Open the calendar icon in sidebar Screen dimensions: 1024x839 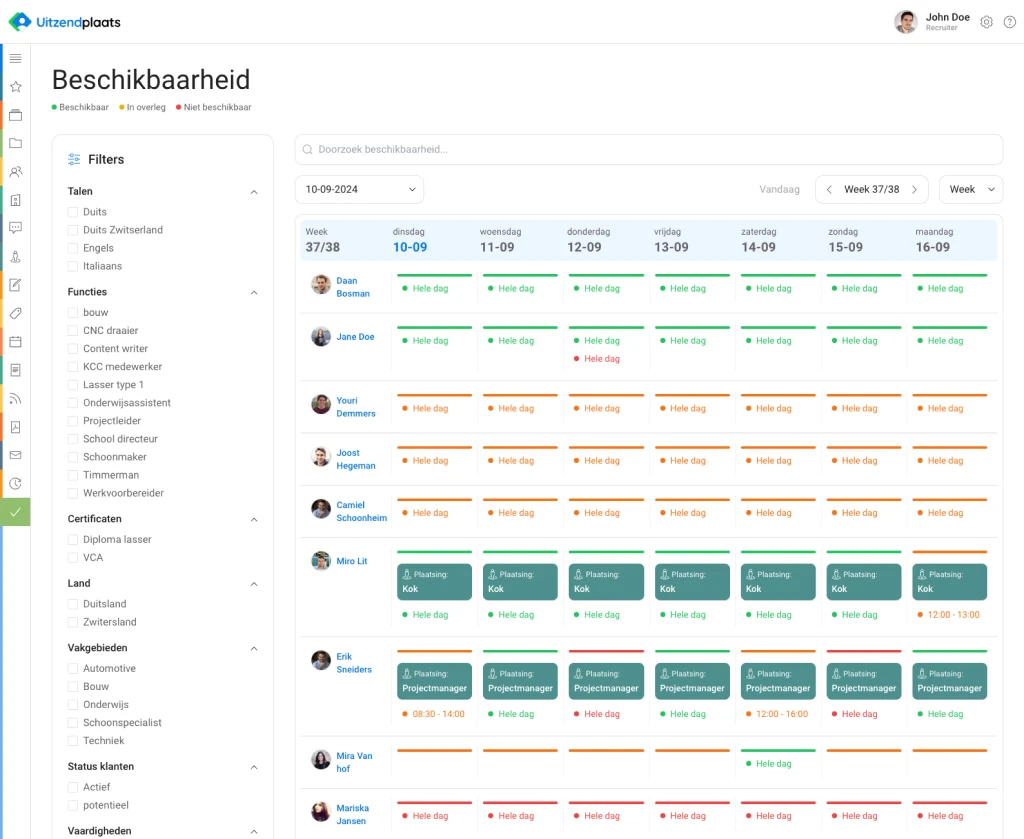click(x=15, y=342)
